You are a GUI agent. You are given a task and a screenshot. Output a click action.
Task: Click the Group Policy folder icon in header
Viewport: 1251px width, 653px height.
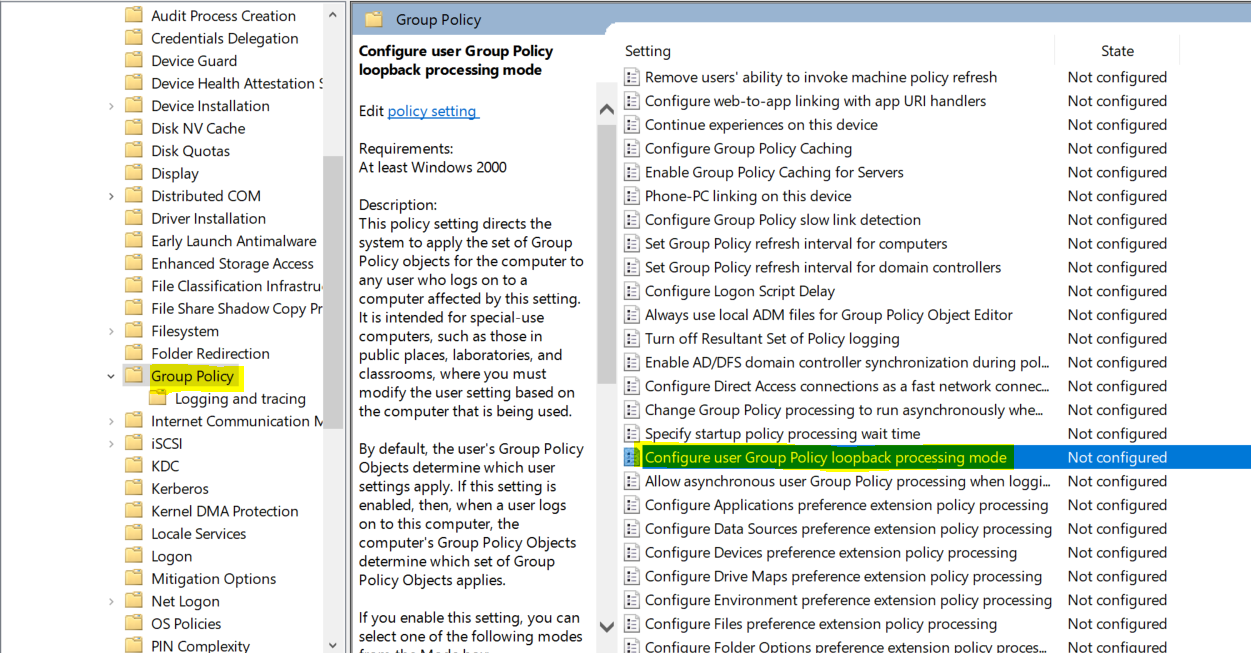coord(375,19)
